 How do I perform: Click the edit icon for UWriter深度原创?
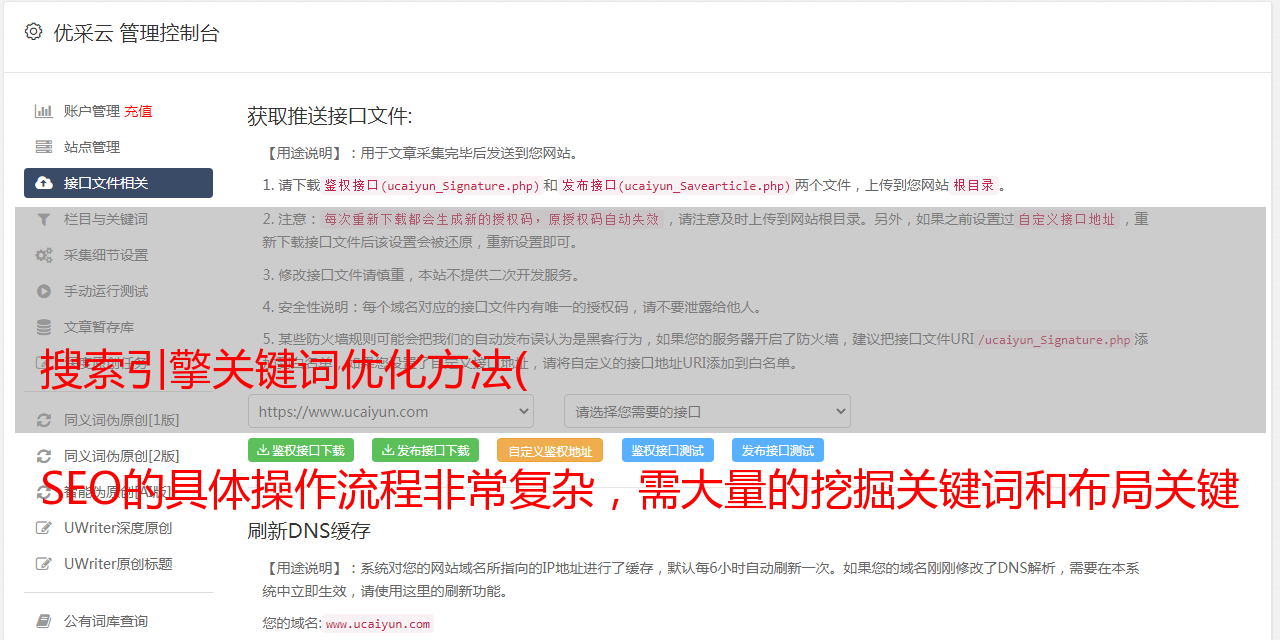pos(44,528)
